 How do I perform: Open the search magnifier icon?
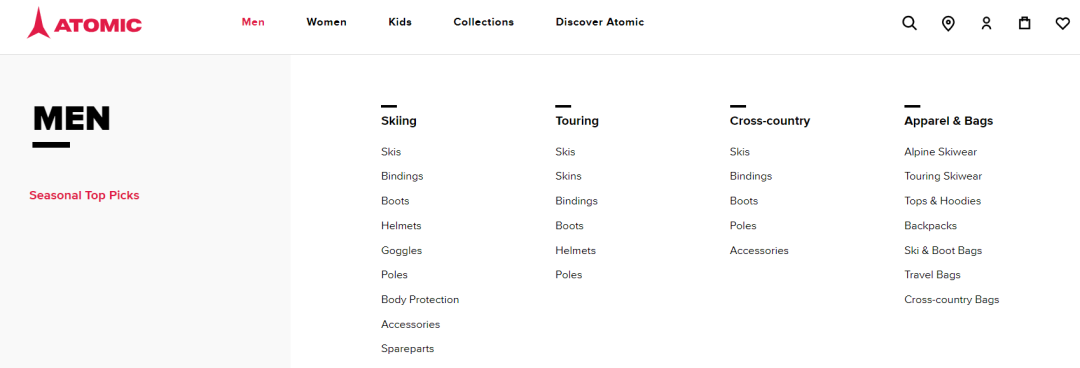(909, 23)
